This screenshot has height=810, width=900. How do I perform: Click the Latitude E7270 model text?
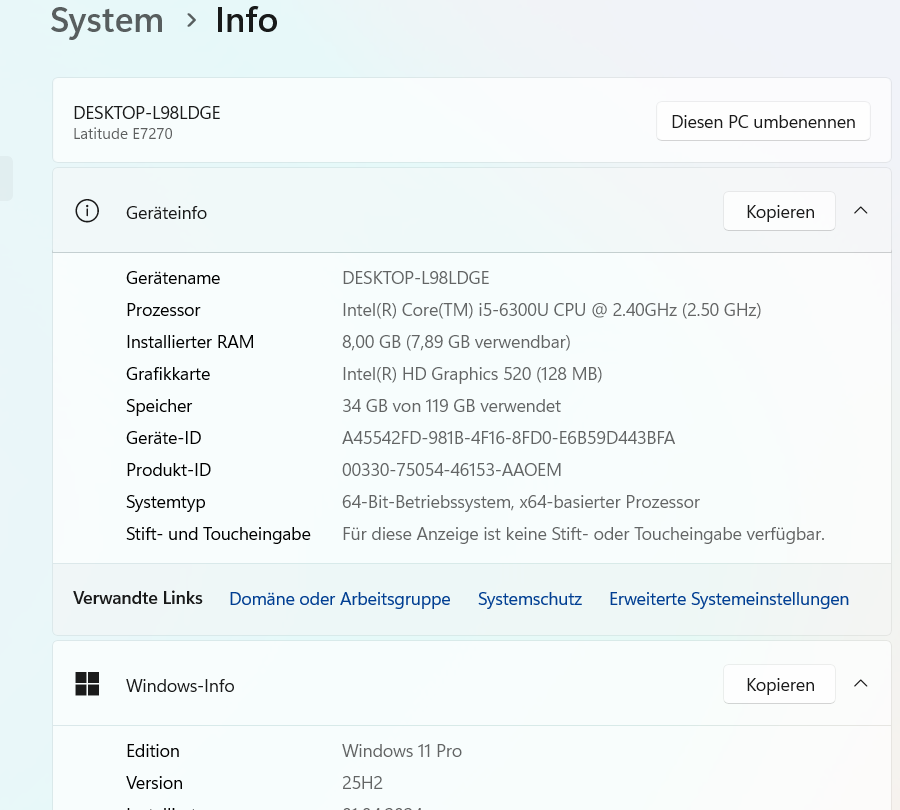click(x=123, y=134)
